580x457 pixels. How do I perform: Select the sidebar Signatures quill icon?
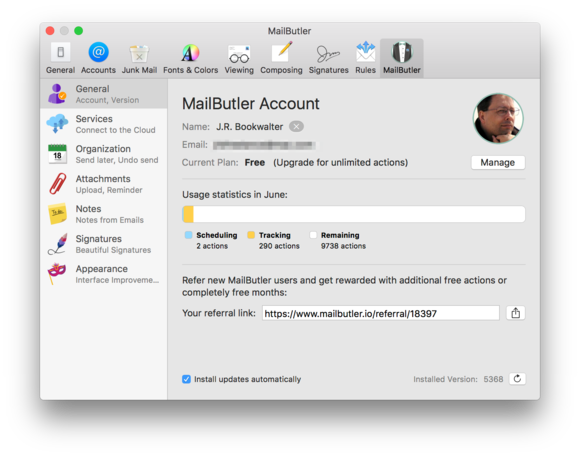coord(57,243)
